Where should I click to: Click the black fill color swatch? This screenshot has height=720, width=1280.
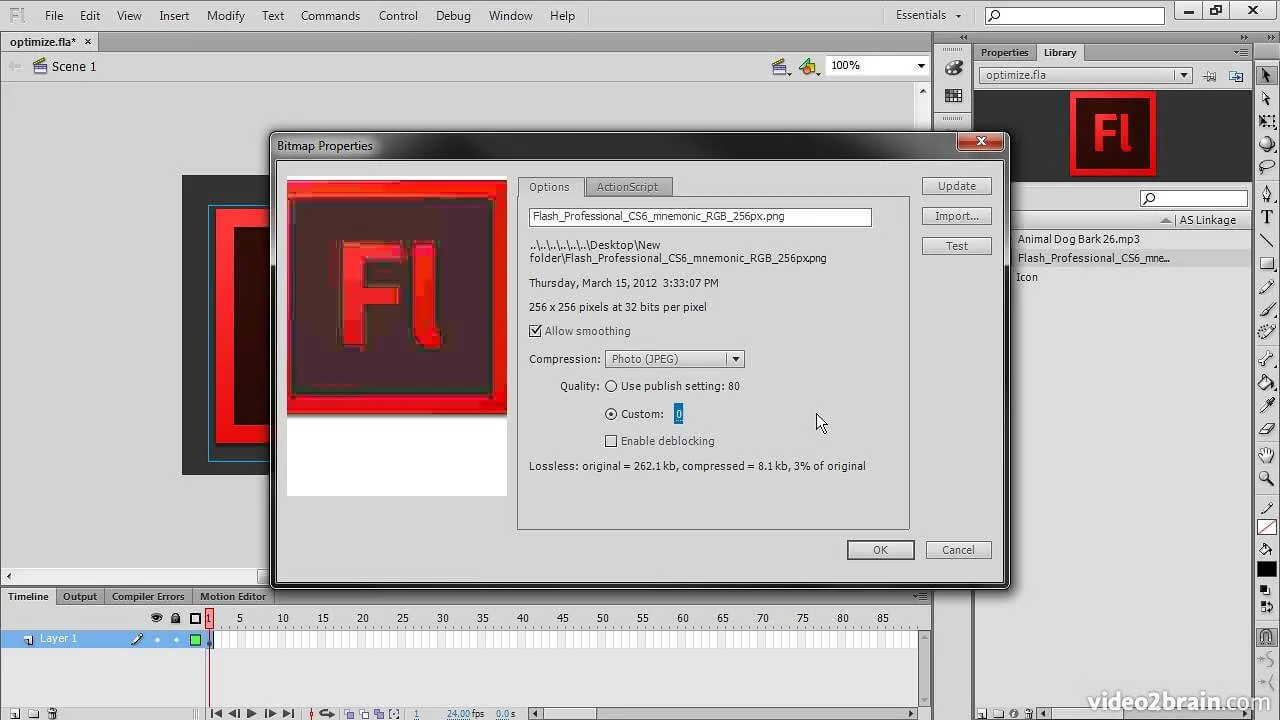click(1266, 570)
